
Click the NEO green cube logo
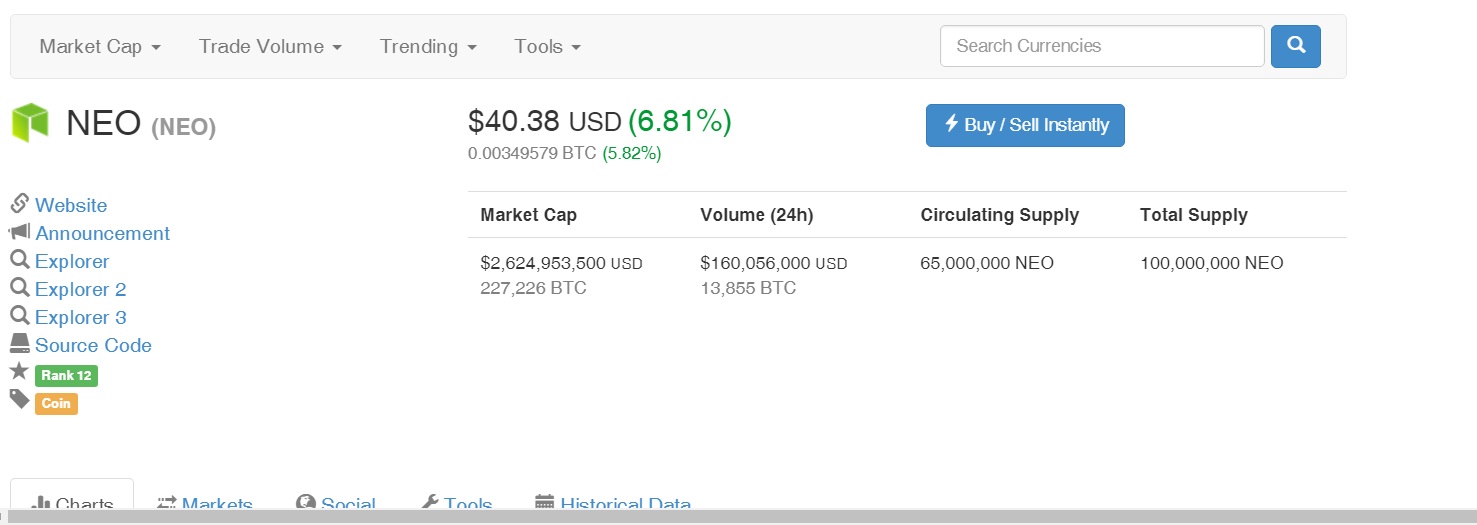30,123
